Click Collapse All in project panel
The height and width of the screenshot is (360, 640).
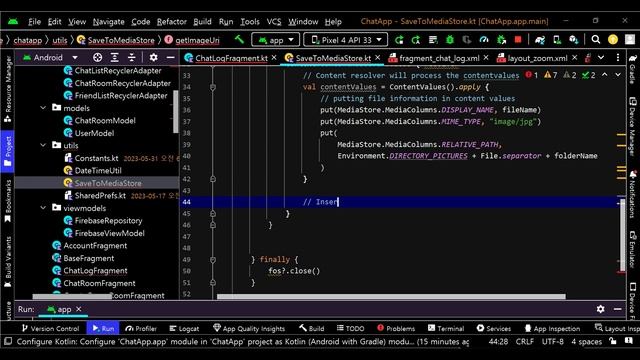click(131, 58)
